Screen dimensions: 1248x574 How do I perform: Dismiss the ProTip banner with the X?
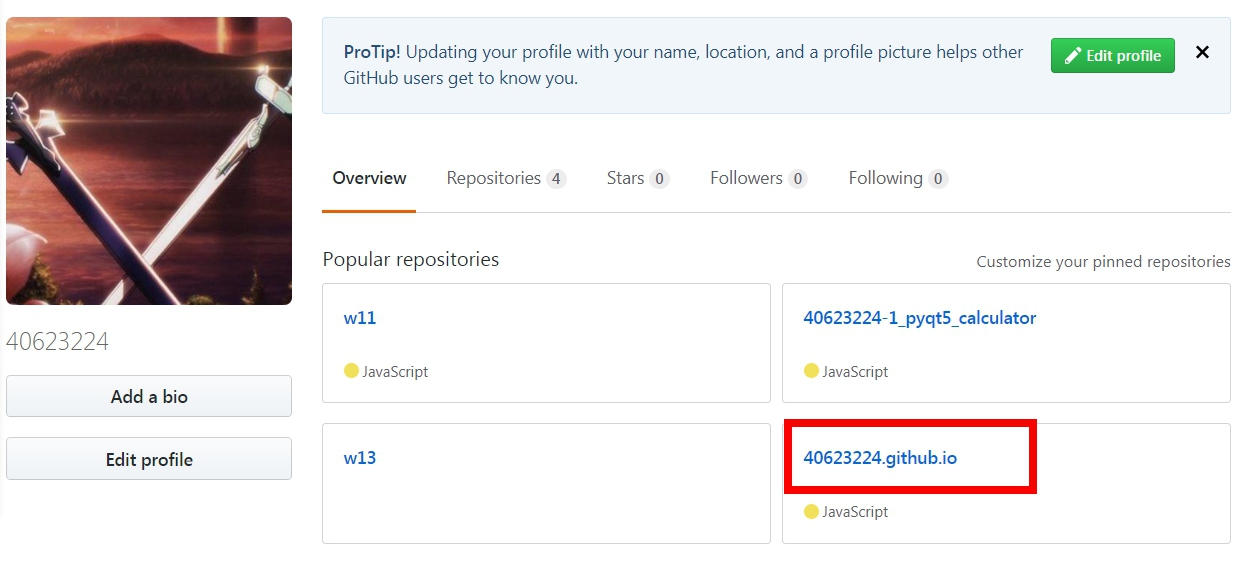pyautogui.click(x=1202, y=53)
